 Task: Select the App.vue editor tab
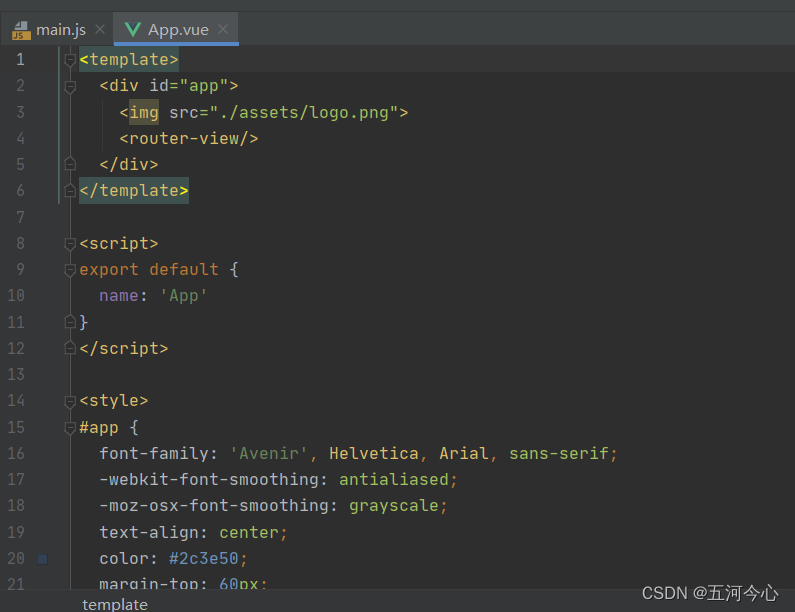pos(177,29)
